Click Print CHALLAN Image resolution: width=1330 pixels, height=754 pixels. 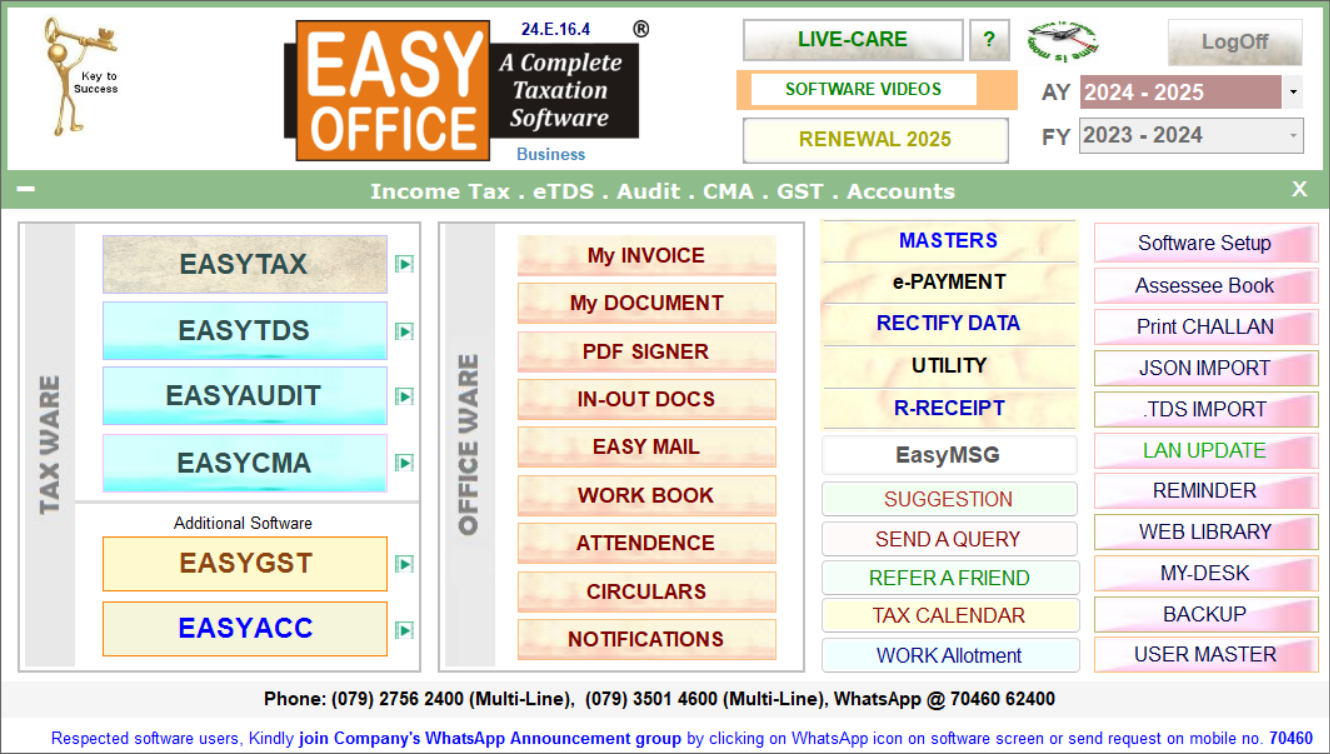tap(1206, 327)
